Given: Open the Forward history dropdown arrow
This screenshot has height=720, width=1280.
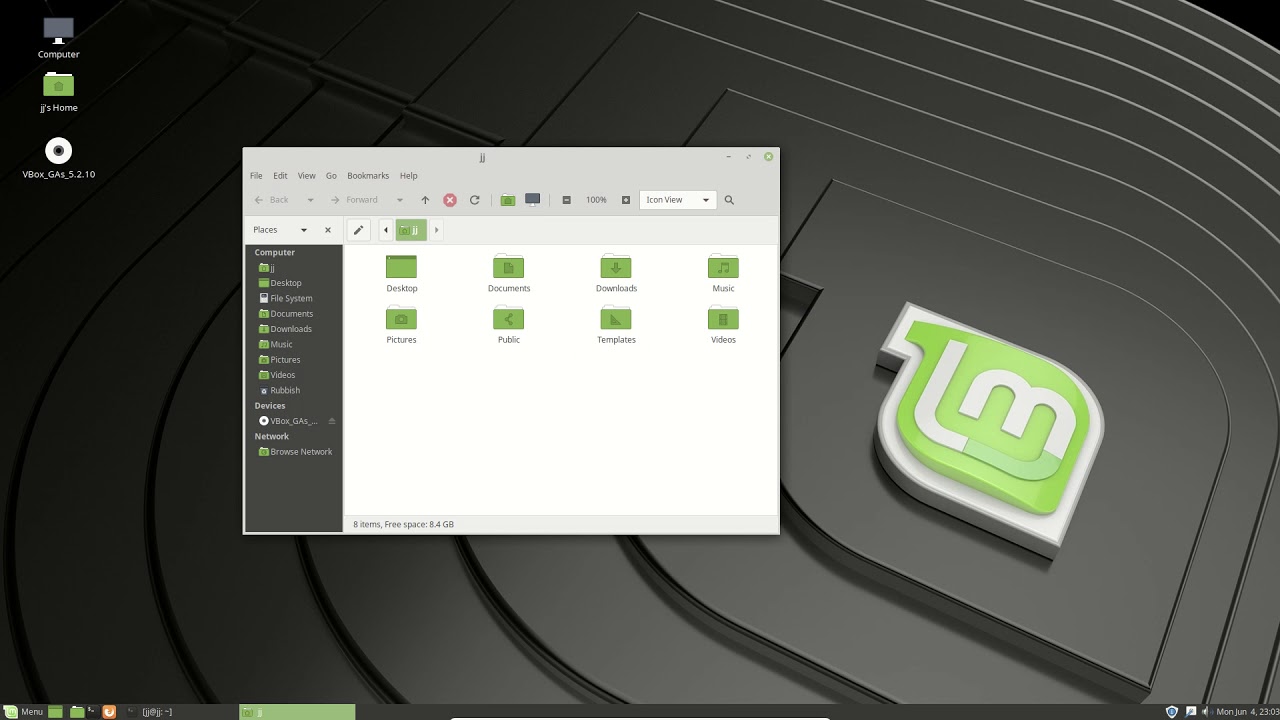Looking at the screenshot, I should pyautogui.click(x=400, y=200).
